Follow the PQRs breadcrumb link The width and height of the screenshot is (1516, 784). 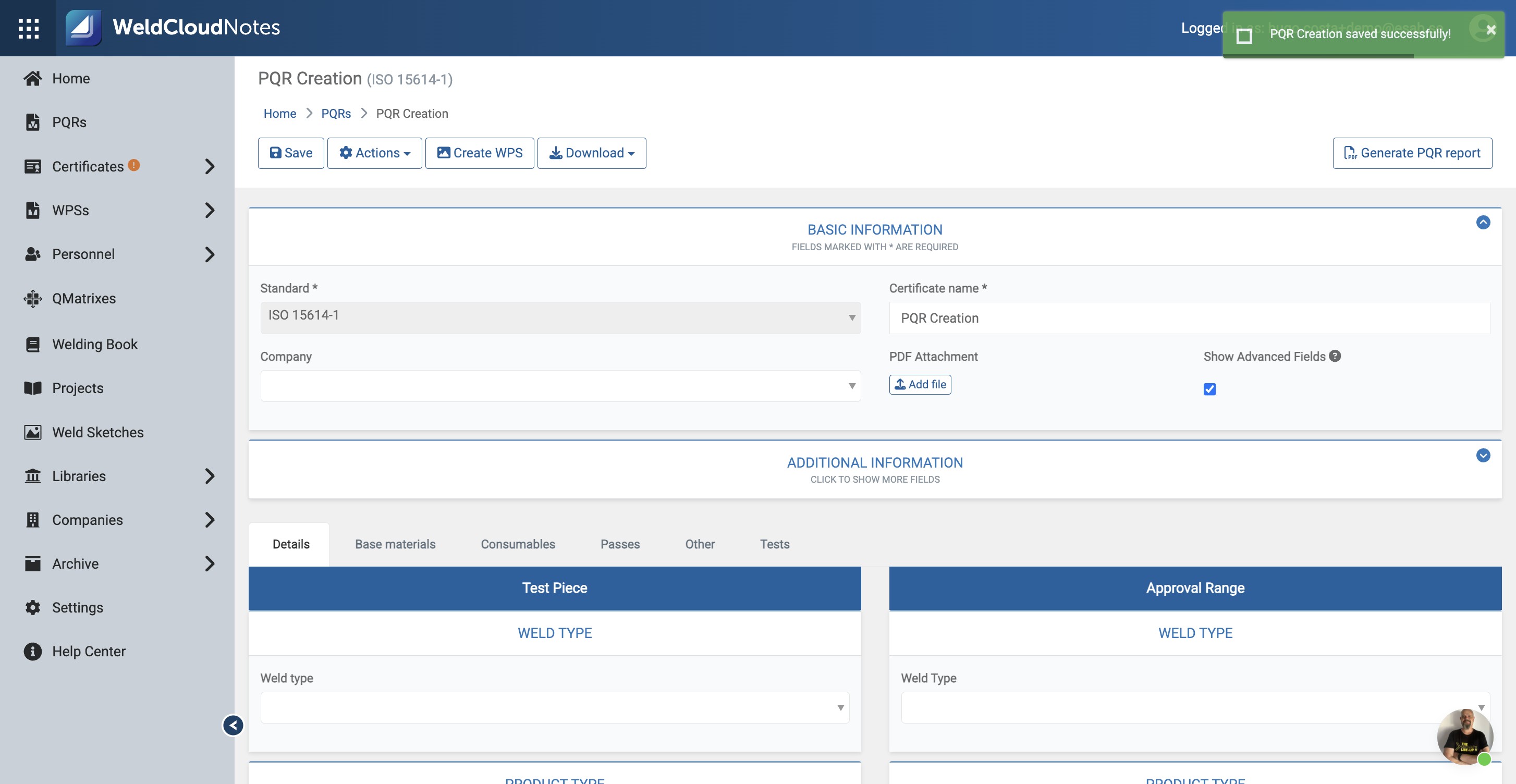click(335, 114)
